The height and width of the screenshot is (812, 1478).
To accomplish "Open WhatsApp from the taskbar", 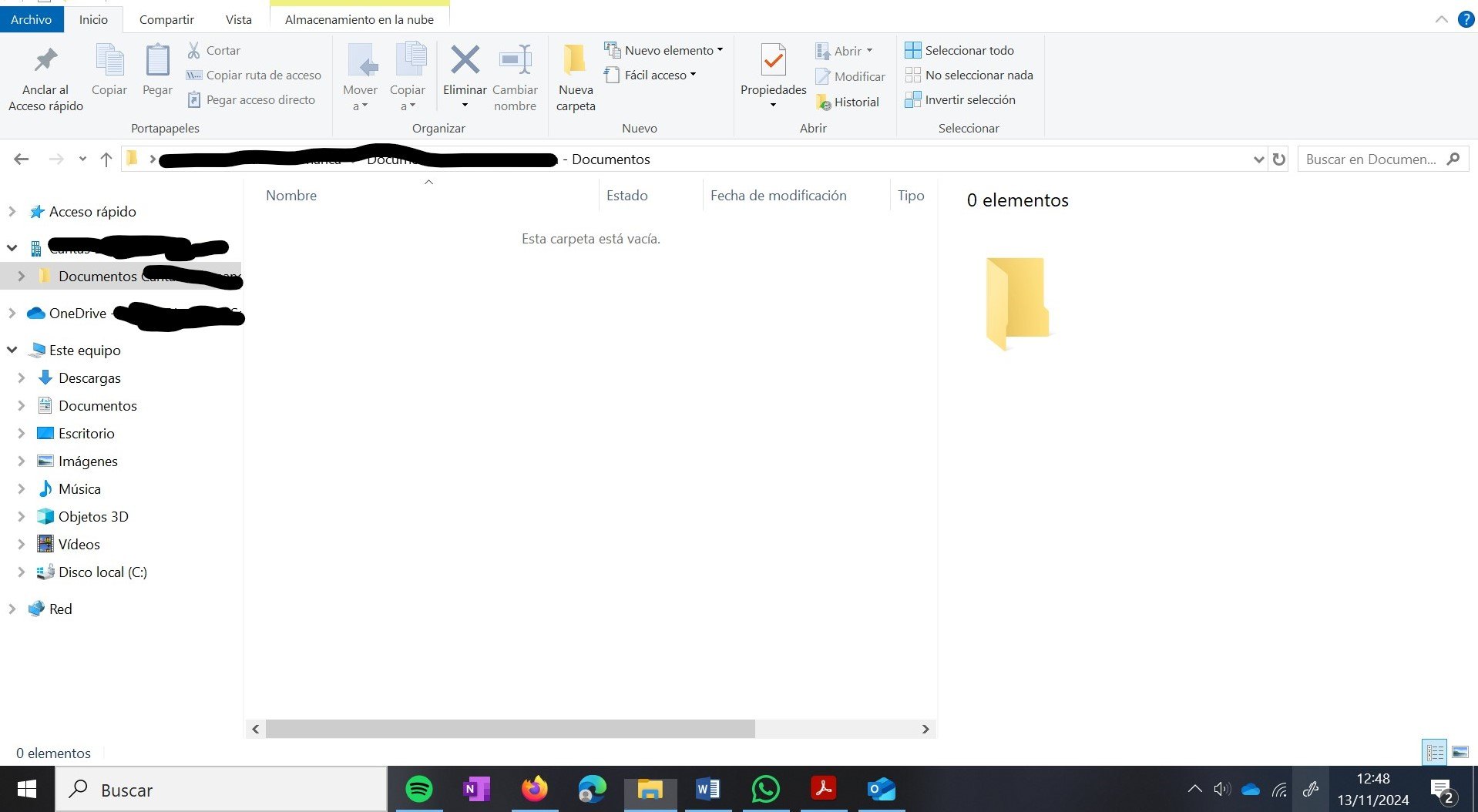I will [x=765, y=789].
